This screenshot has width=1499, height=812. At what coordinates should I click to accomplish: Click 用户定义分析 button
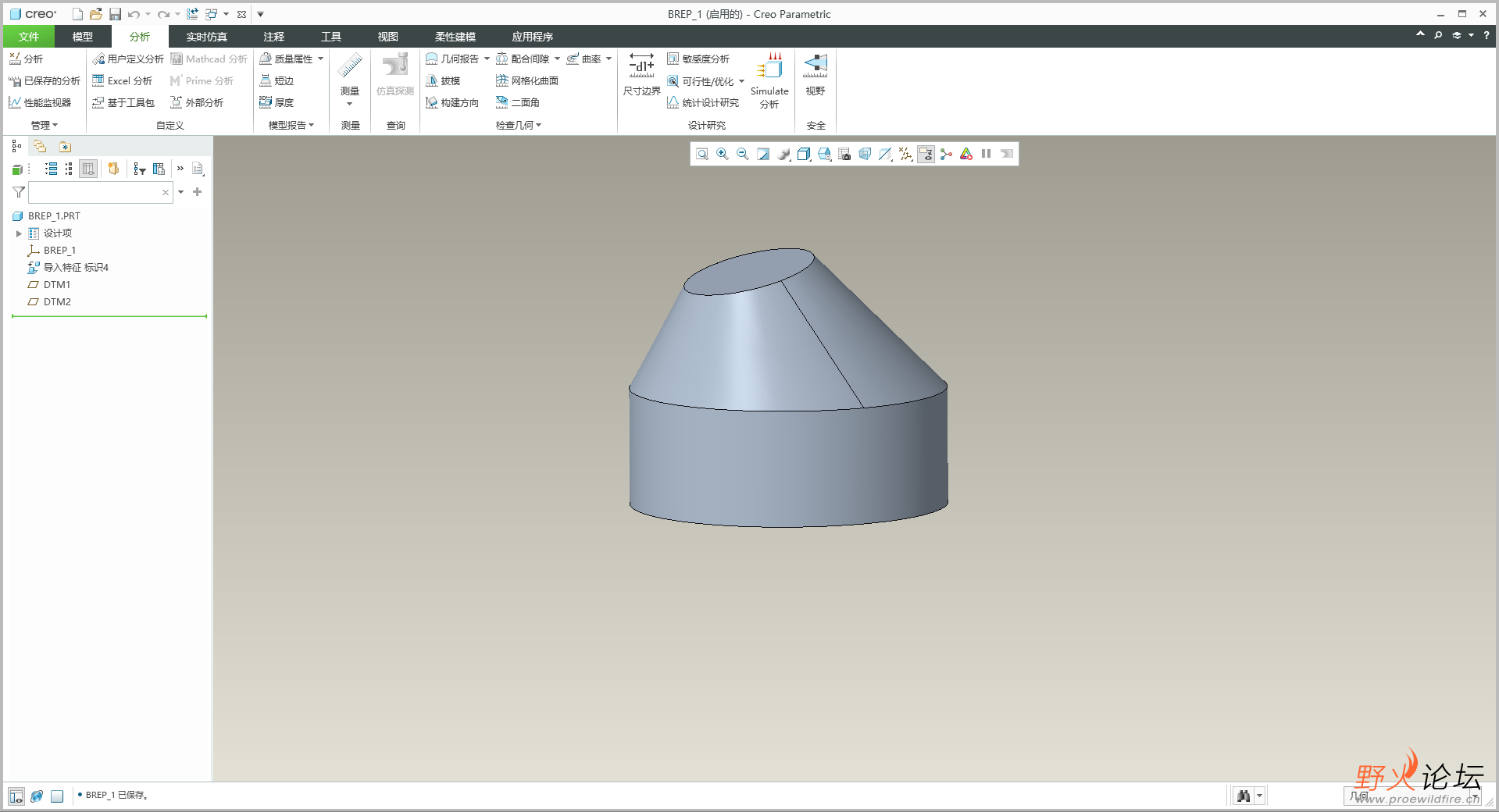pyautogui.click(x=128, y=59)
